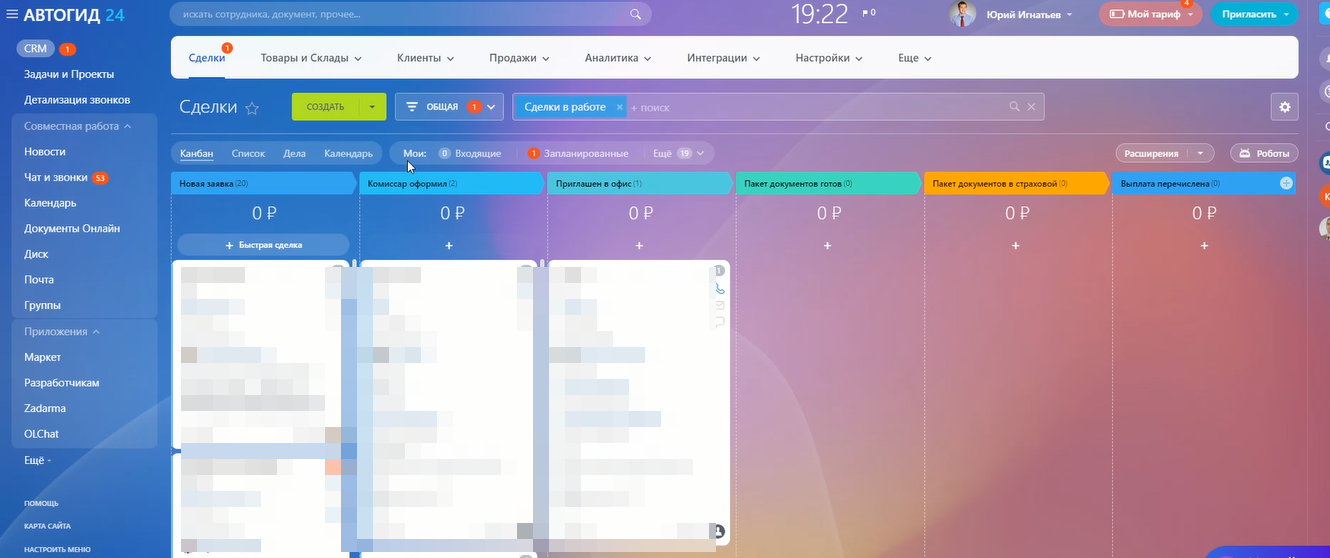The width and height of the screenshot is (1330, 558).
Task: Open Роботы automation button
Action: tap(1264, 154)
